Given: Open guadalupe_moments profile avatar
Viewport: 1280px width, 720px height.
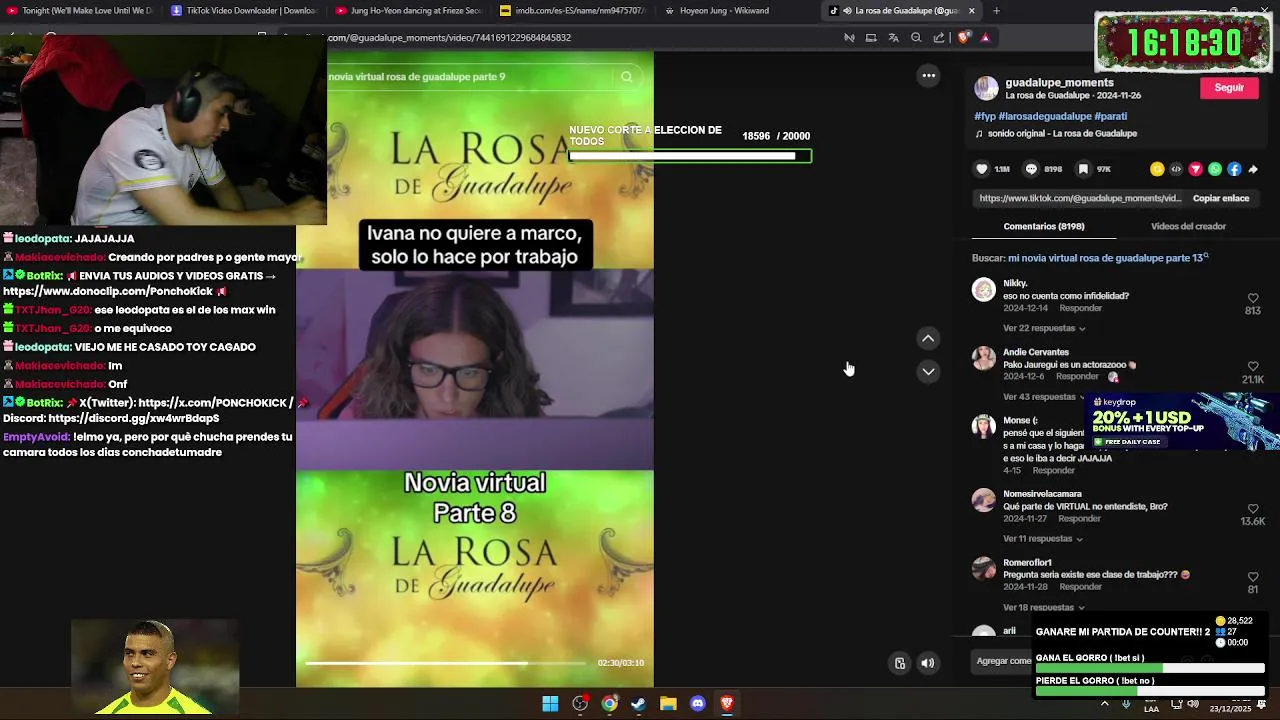Looking at the screenshot, I should pyautogui.click(x=986, y=88).
